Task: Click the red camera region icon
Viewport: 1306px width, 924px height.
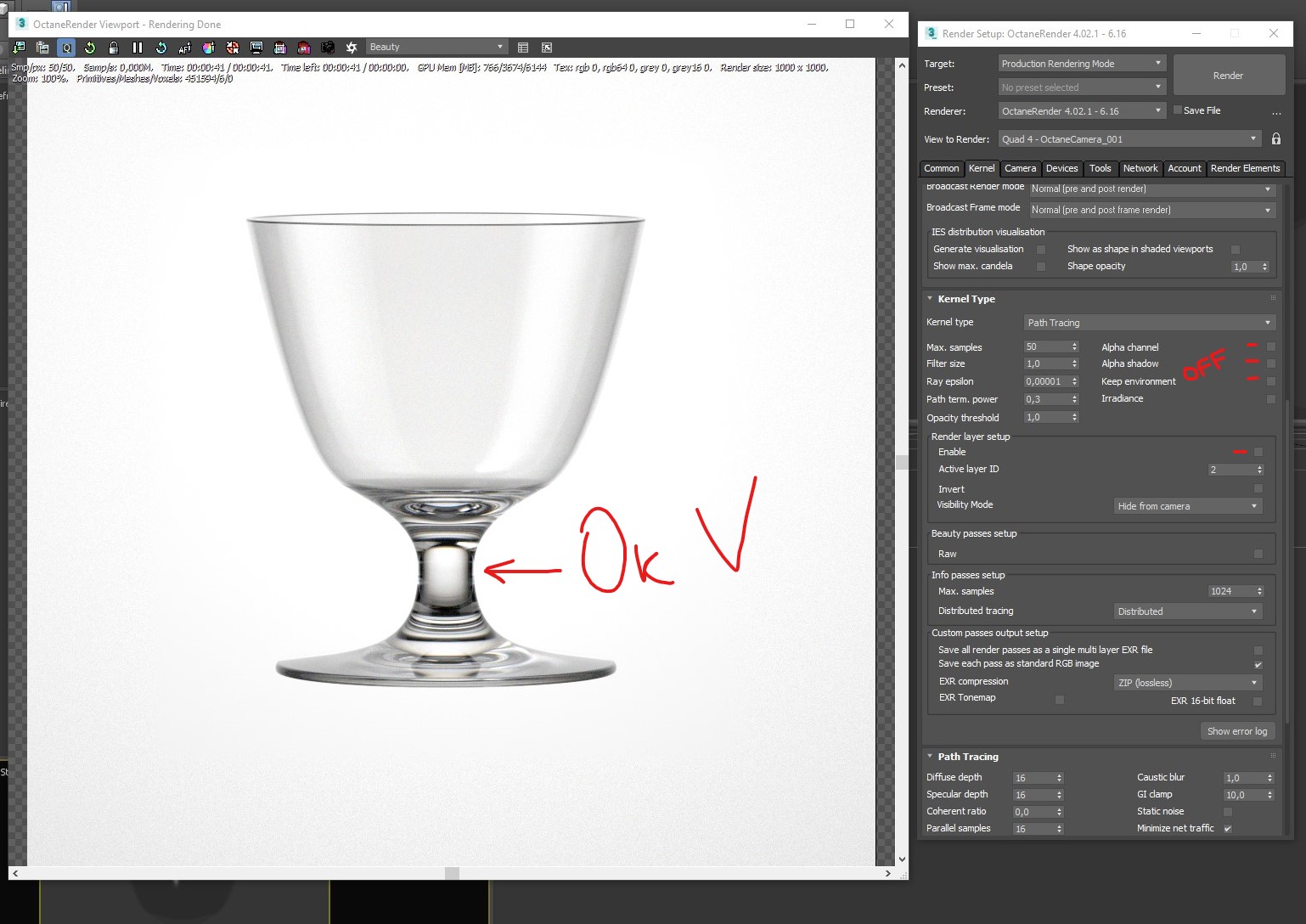Action: (304, 48)
